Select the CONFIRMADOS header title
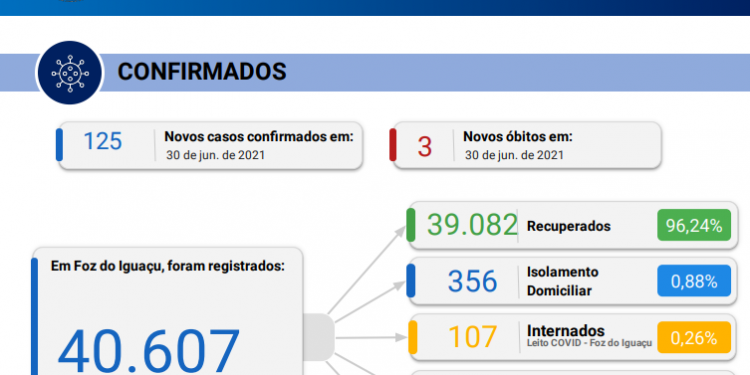The image size is (750, 375). click(x=202, y=72)
